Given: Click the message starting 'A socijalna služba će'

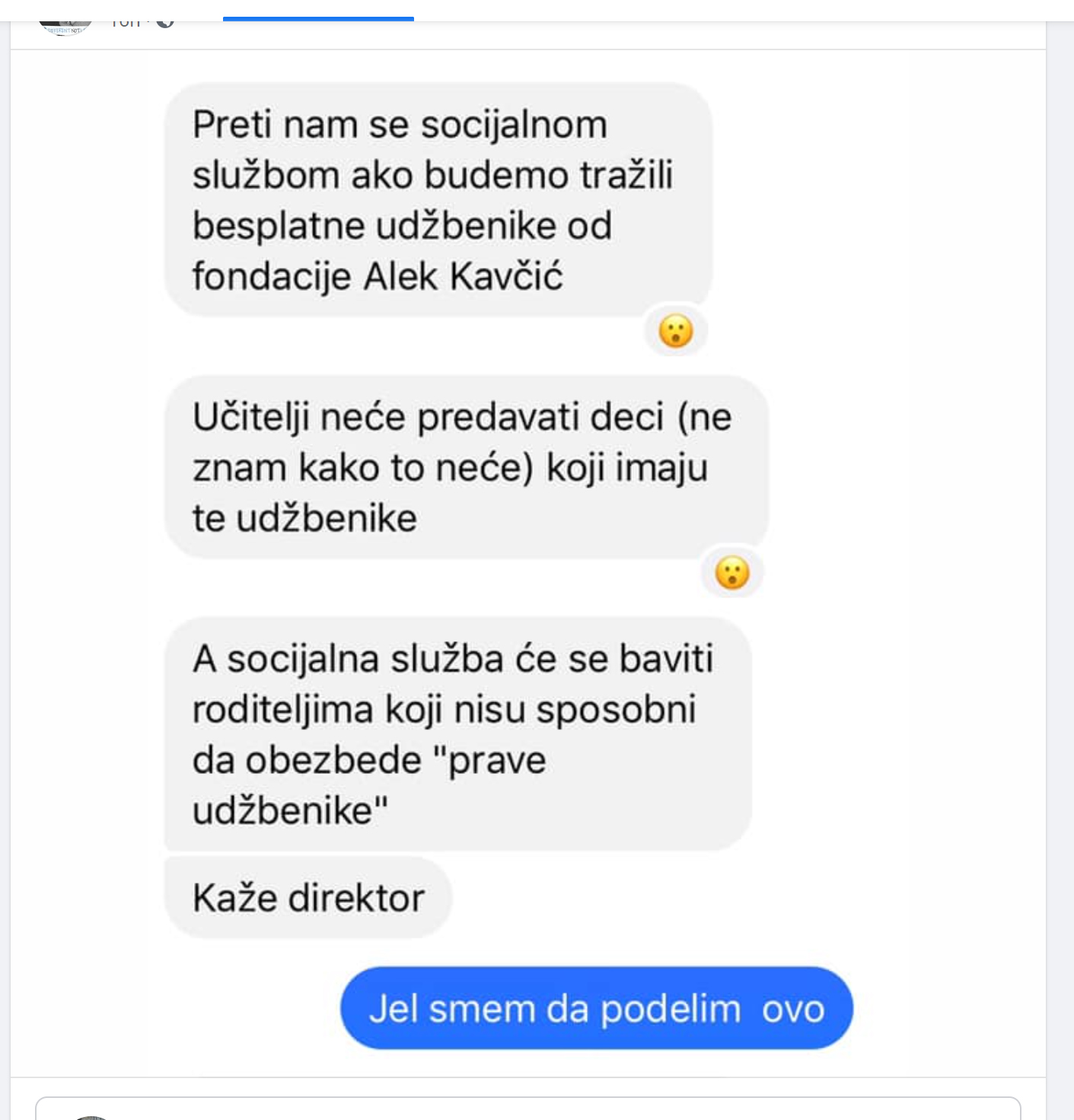Looking at the screenshot, I should (x=458, y=733).
